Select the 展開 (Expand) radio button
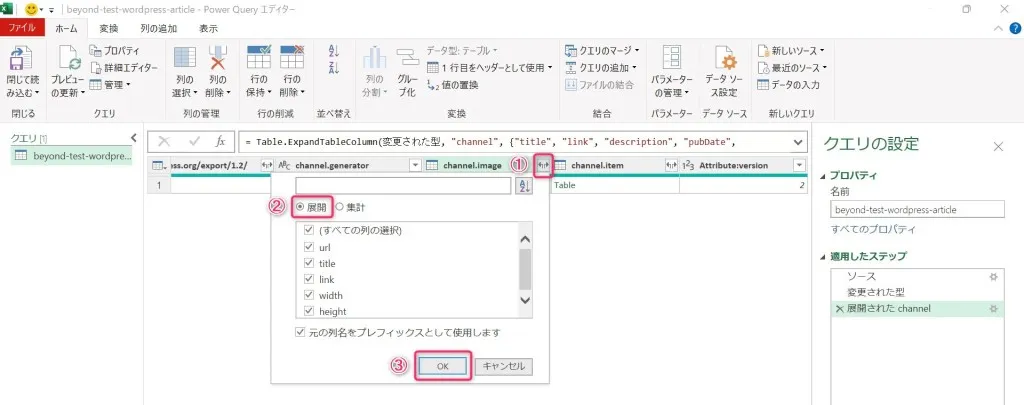The image size is (1024, 405). coord(299,207)
